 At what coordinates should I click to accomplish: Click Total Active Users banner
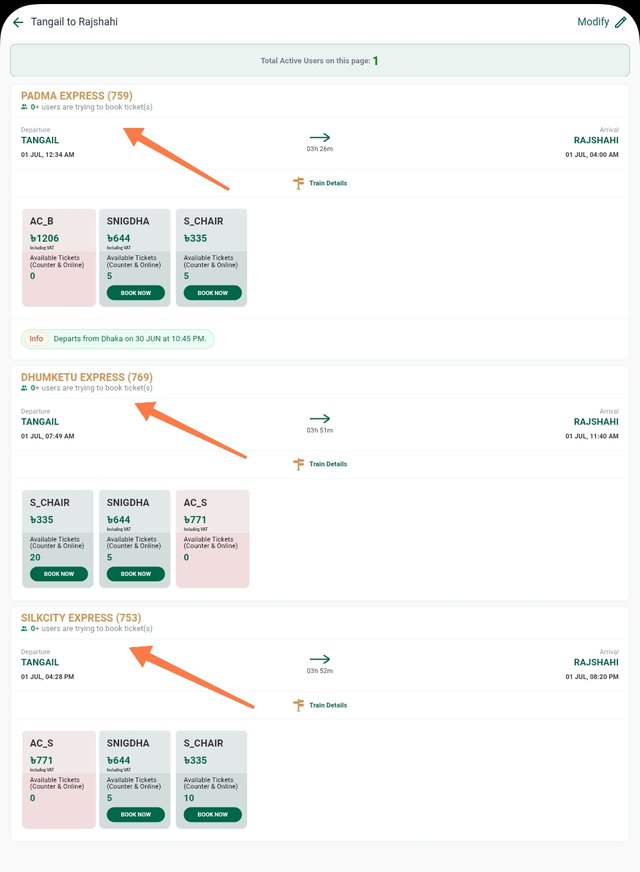pyautogui.click(x=320, y=61)
